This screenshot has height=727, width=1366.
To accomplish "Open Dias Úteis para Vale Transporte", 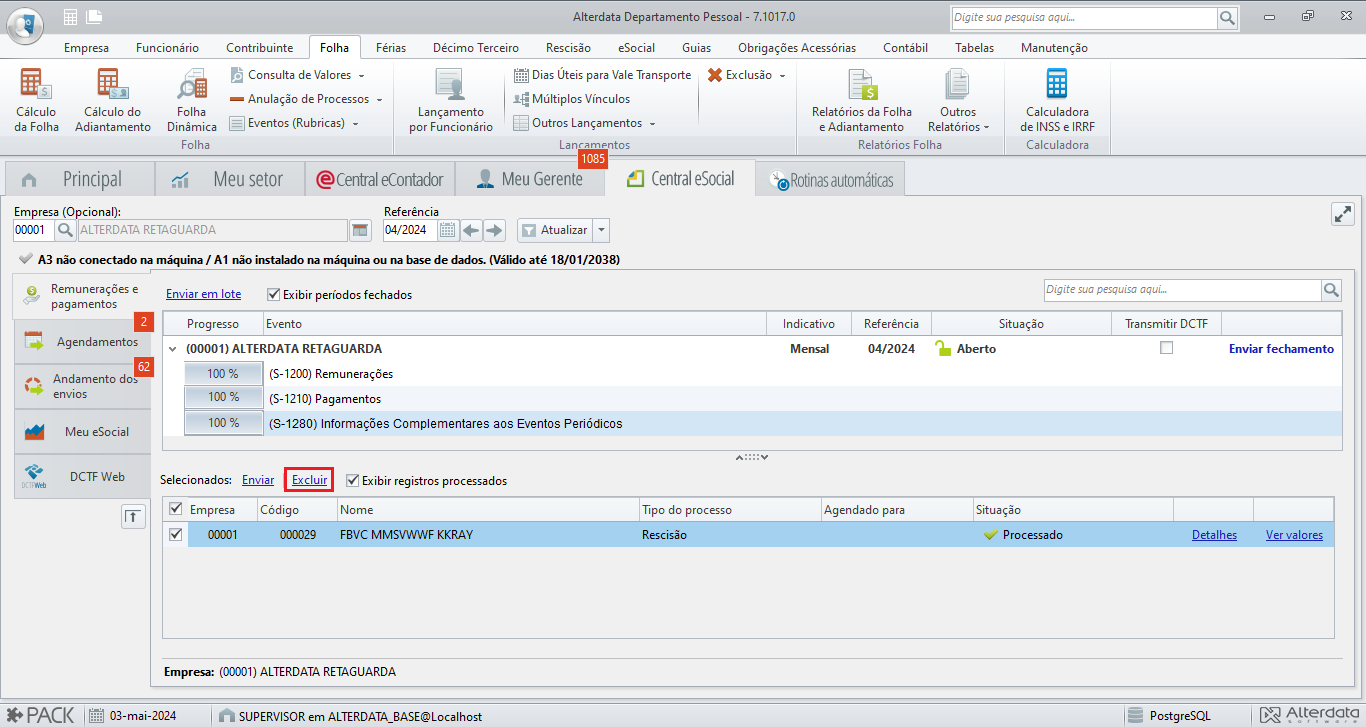I will [602, 75].
